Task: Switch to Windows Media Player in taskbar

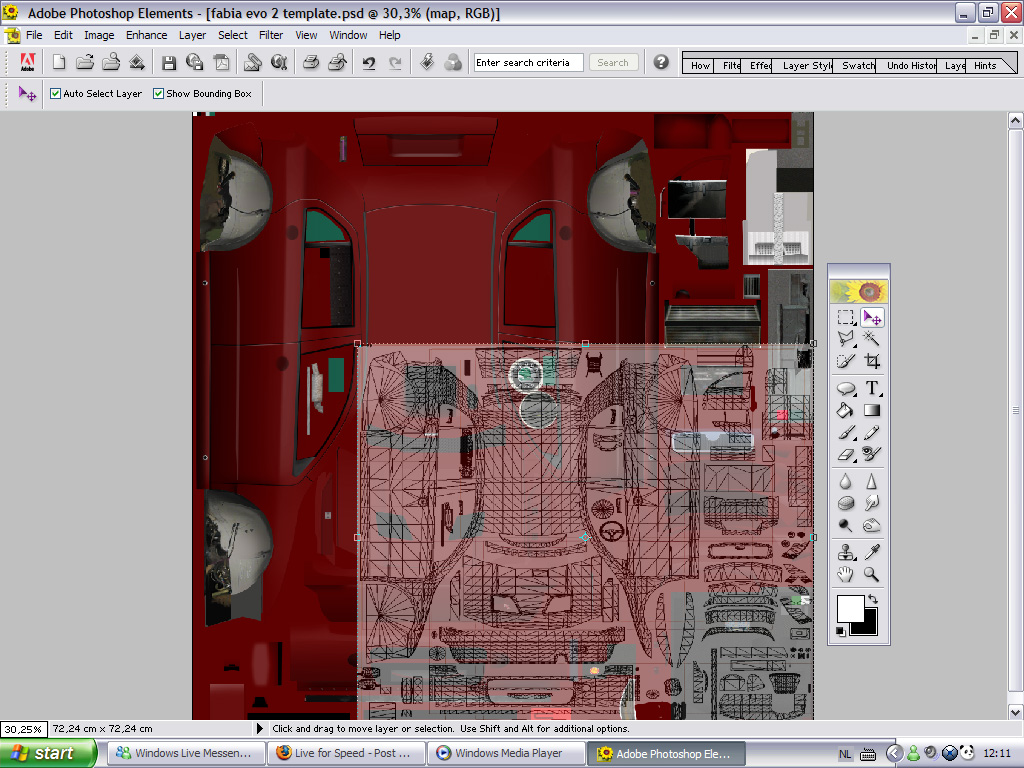Action: click(505, 754)
